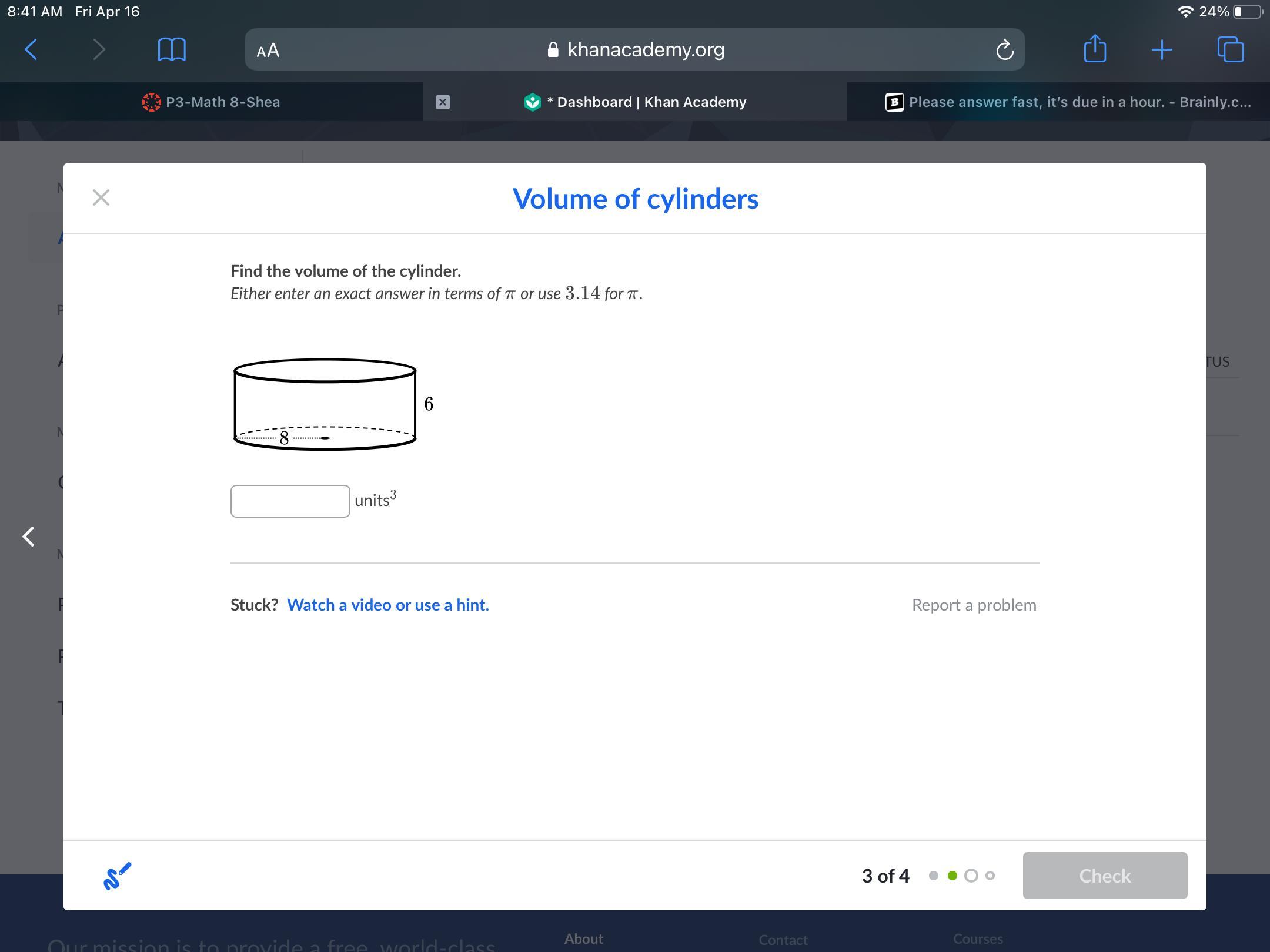
Task: Reload the page with refresh icon
Action: tap(1004, 50)
